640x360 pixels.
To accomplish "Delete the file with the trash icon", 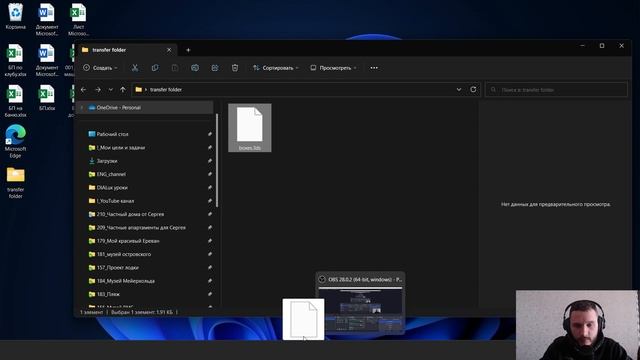I will pos(235,68).
